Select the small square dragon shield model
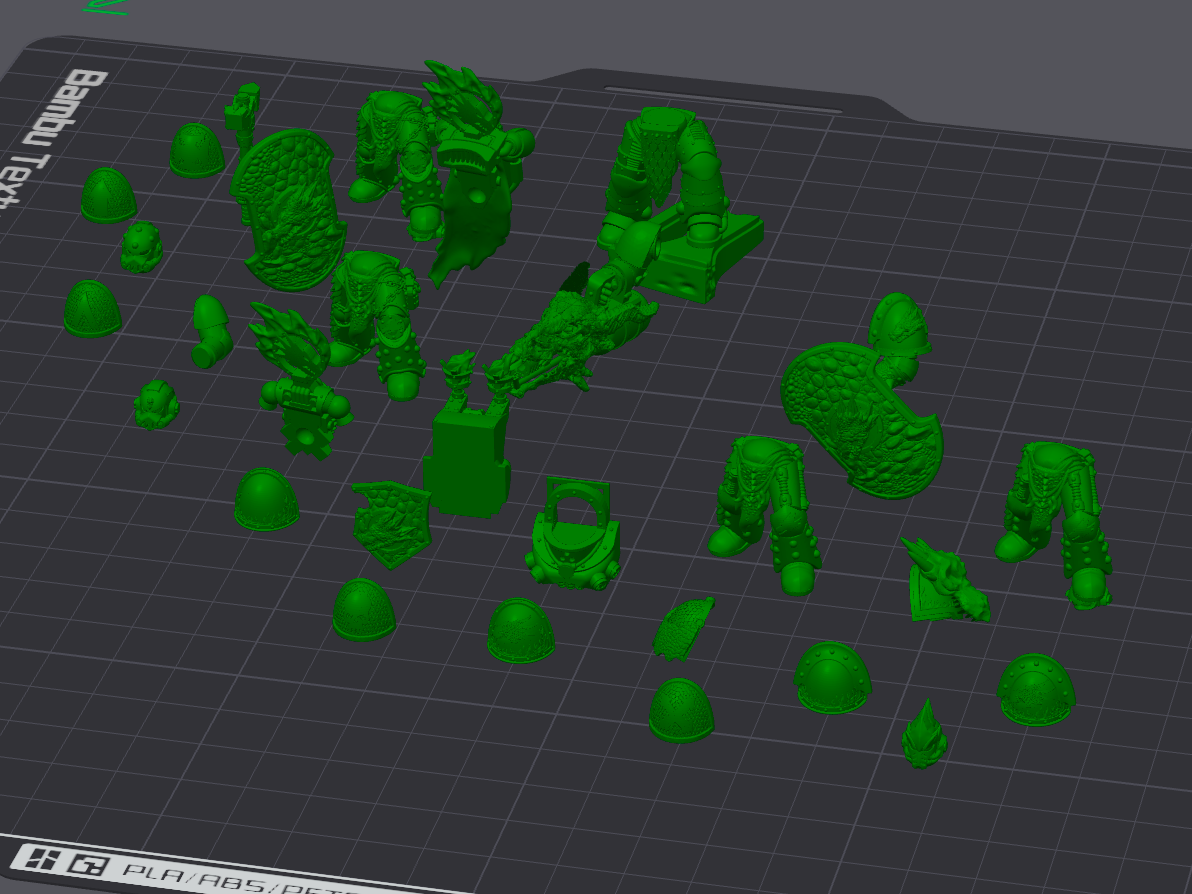This screenshot has width=1192, height=894. point(392,524)
